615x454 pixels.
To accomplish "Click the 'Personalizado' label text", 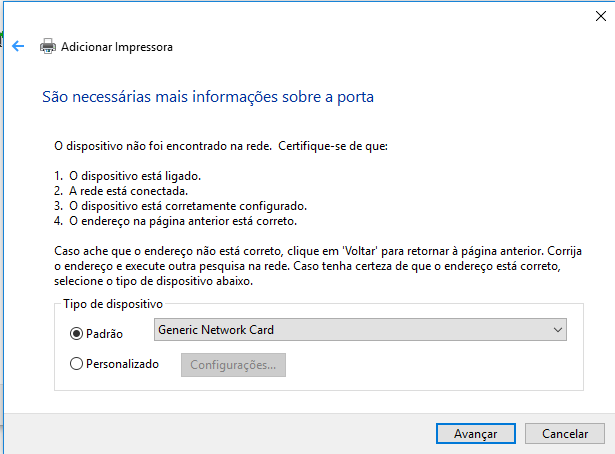I will pos(123,364).
